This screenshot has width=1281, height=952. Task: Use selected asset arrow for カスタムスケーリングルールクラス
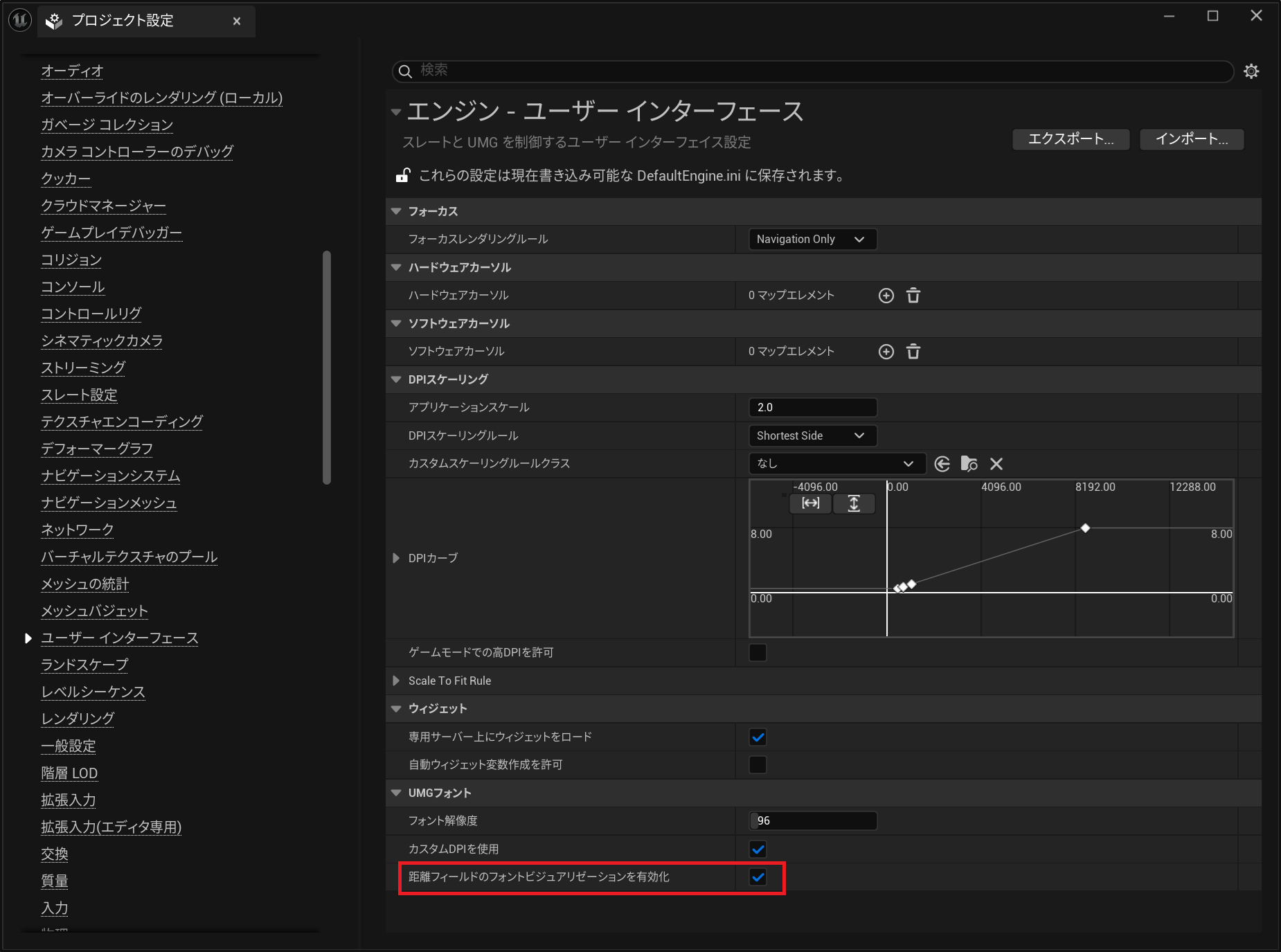(x=942, y=464)
